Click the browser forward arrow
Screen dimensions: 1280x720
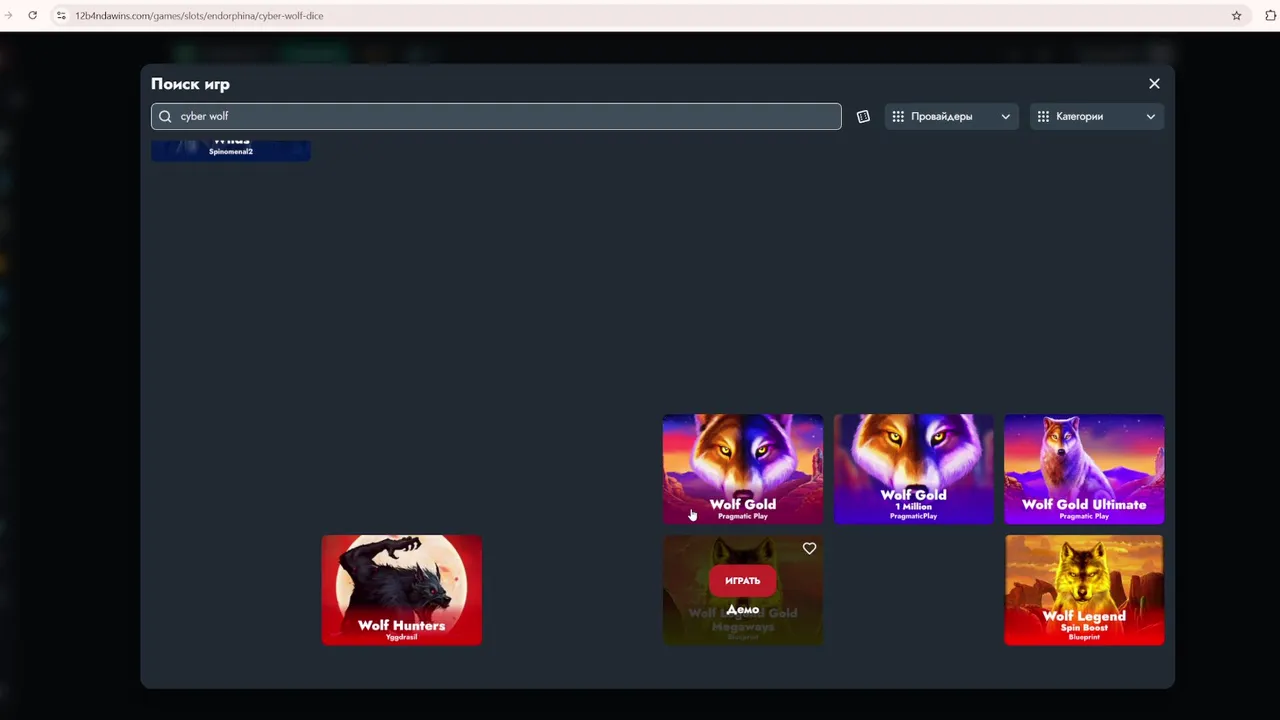[x=8, y=15]
